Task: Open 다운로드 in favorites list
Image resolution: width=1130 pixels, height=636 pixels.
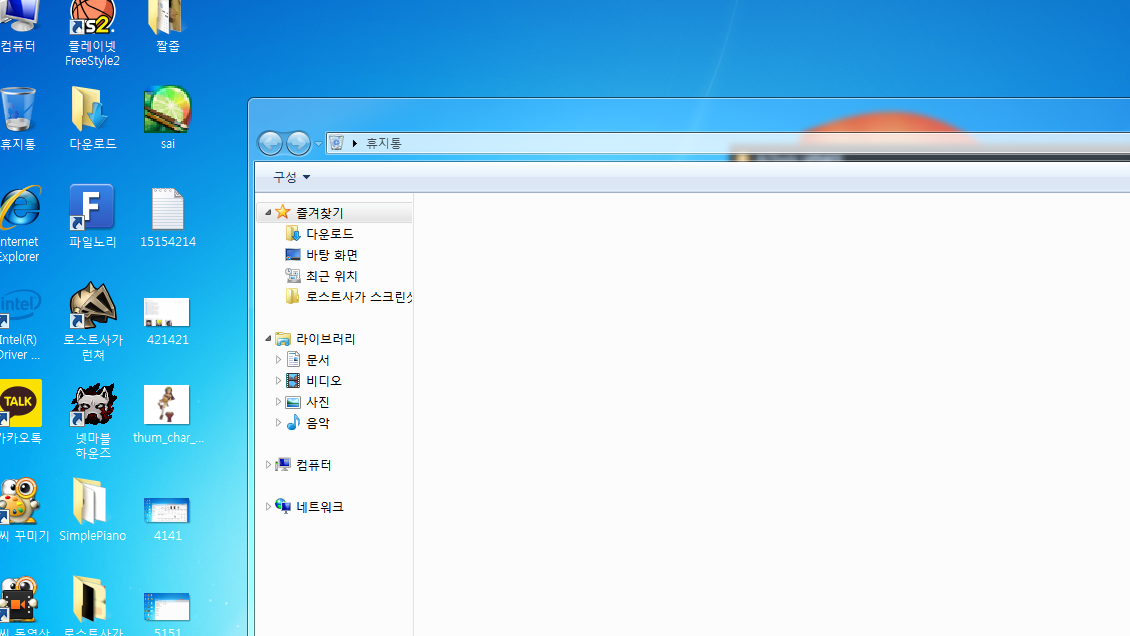Action: coord(329,233)
